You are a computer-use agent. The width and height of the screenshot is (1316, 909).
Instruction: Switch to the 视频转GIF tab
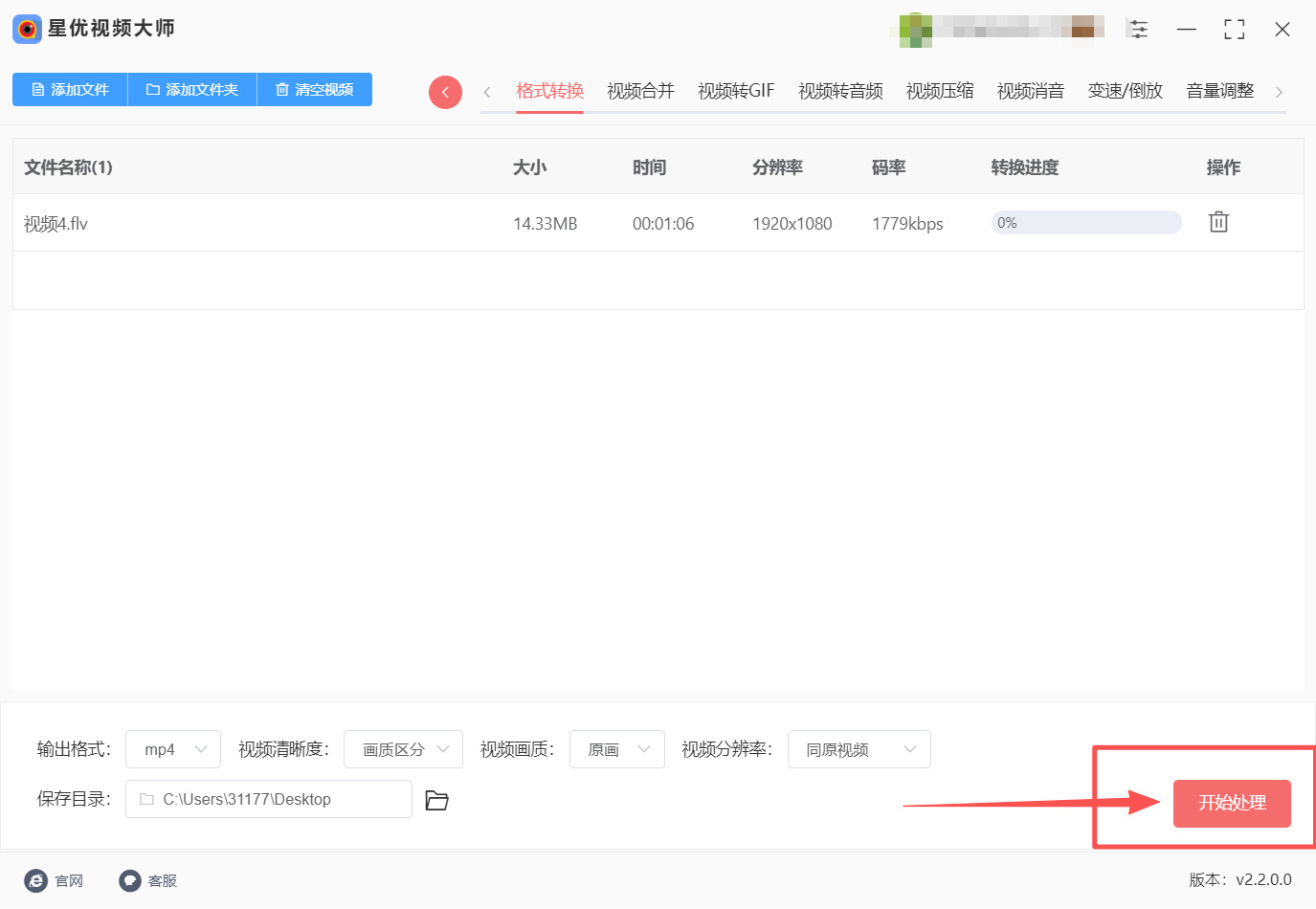tap(735, 90)
